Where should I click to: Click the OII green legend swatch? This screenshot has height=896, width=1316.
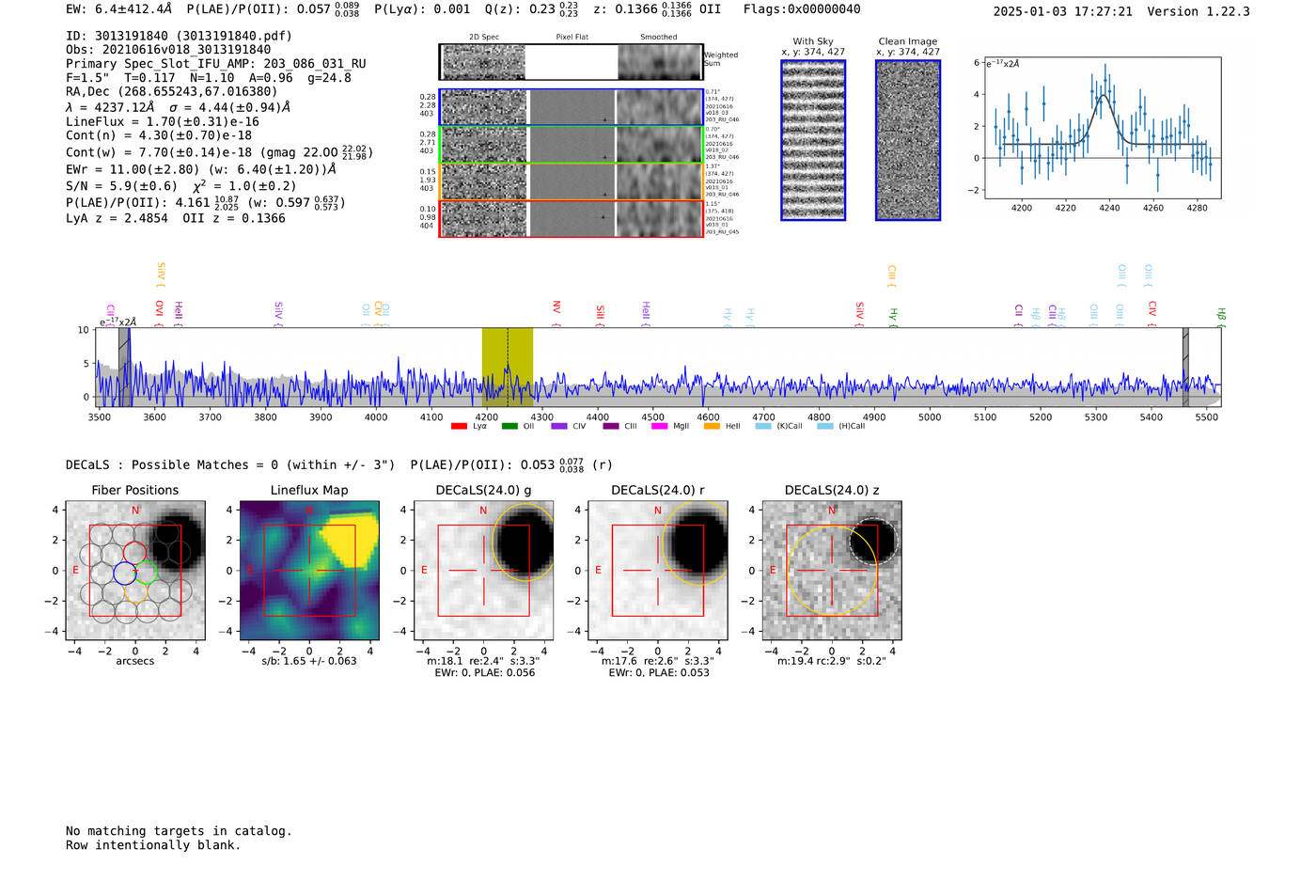509,426
